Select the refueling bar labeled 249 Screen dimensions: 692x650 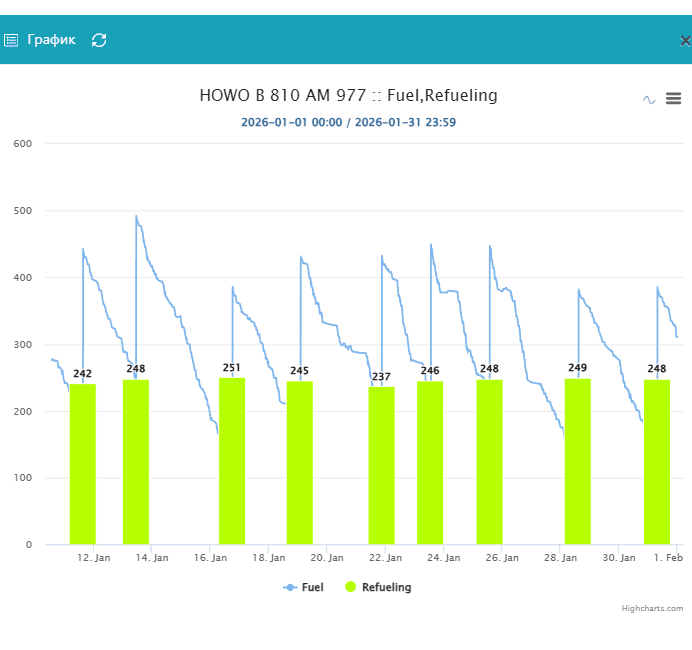(578, 460)
